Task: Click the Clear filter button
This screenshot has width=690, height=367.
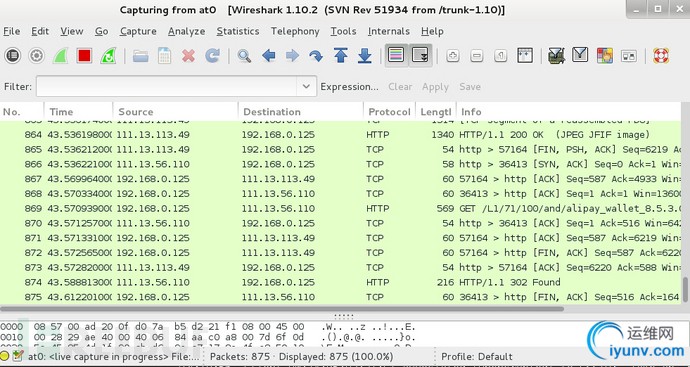Action: [x=400, y=87]
